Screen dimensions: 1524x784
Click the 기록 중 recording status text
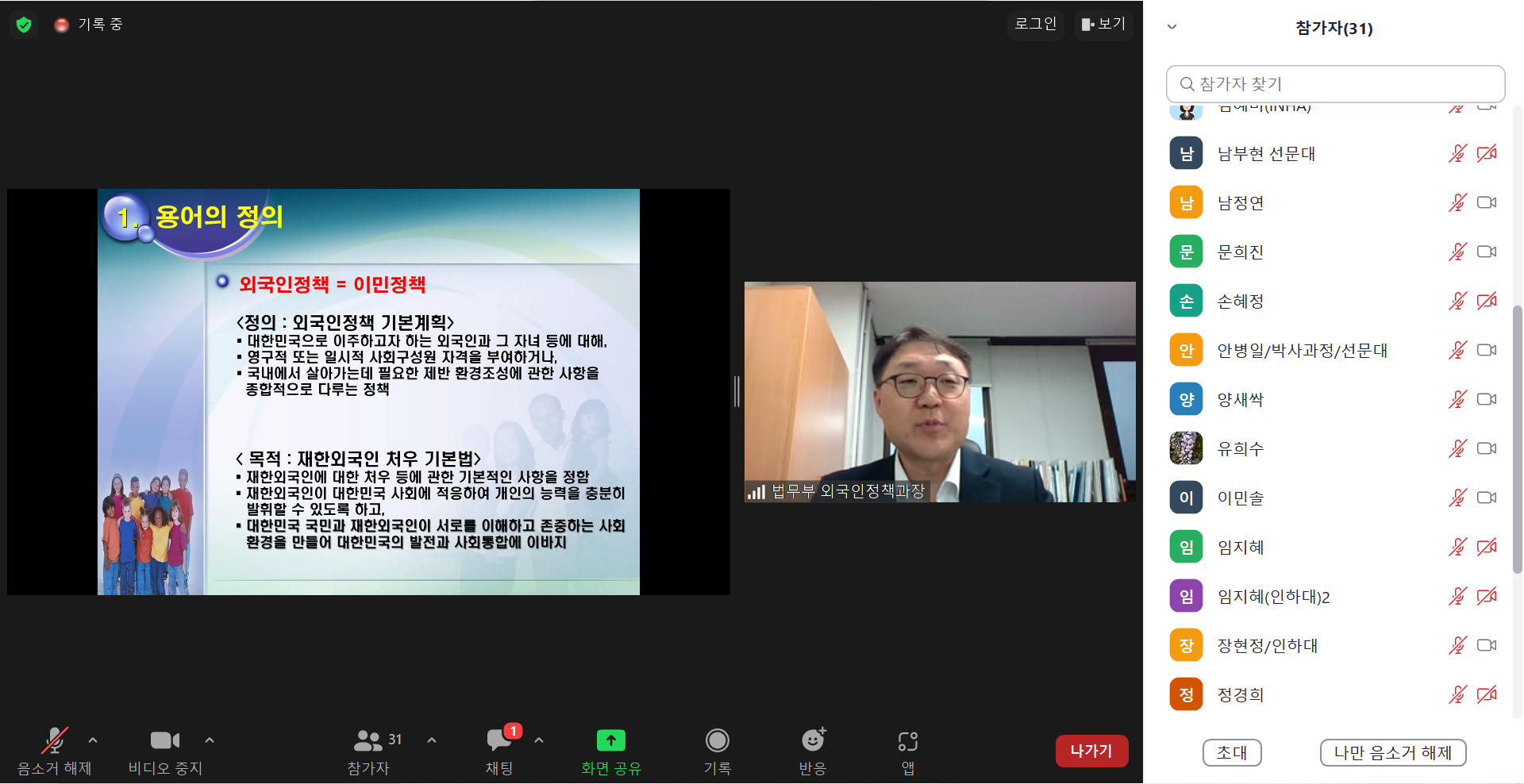(x=100, y=25)
